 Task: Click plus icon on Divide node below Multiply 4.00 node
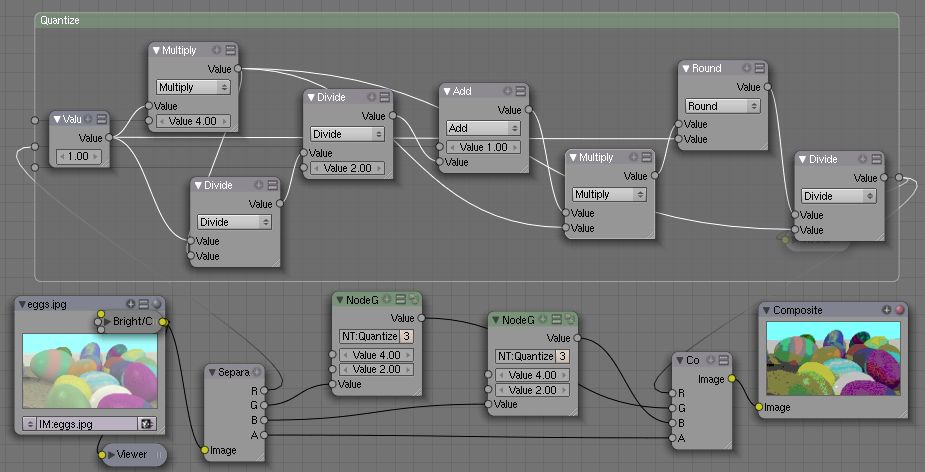click(x=258, y=185)
